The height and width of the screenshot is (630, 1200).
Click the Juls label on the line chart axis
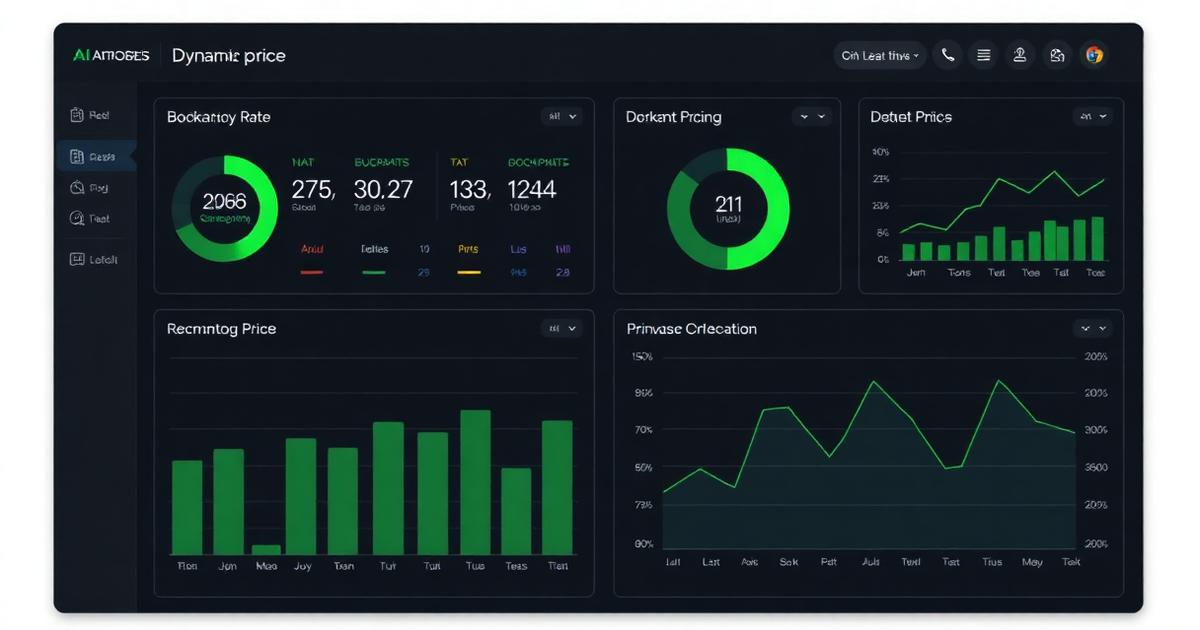871,562
